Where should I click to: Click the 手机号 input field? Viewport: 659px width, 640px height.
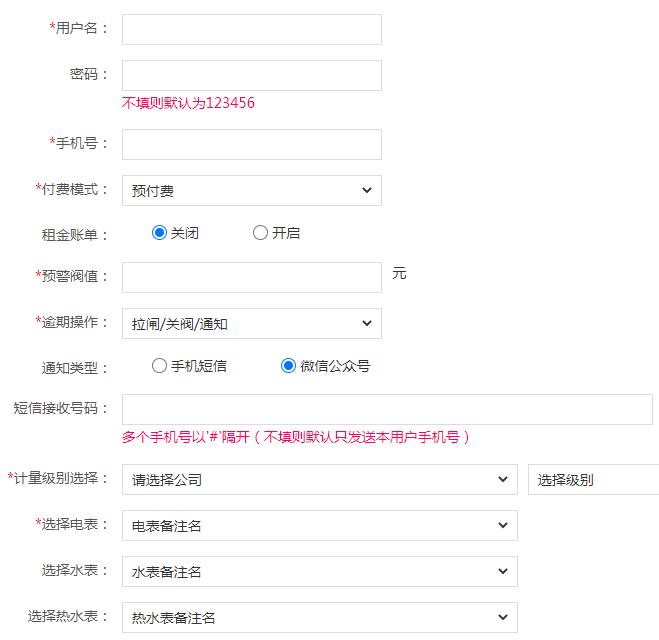251,144
